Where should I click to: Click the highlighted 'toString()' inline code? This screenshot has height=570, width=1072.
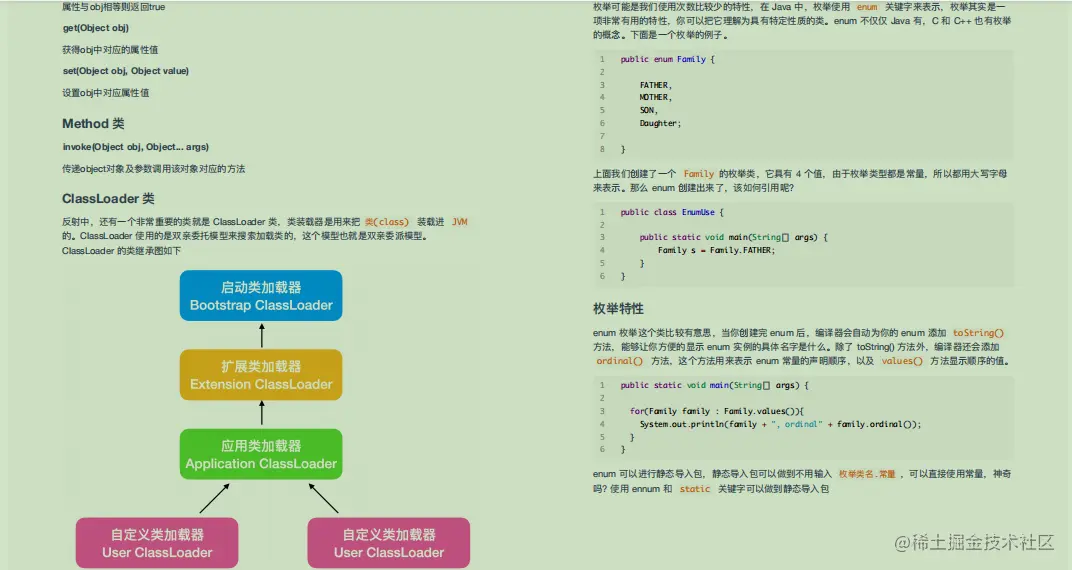pyautogui.click(x=978, y=333)
